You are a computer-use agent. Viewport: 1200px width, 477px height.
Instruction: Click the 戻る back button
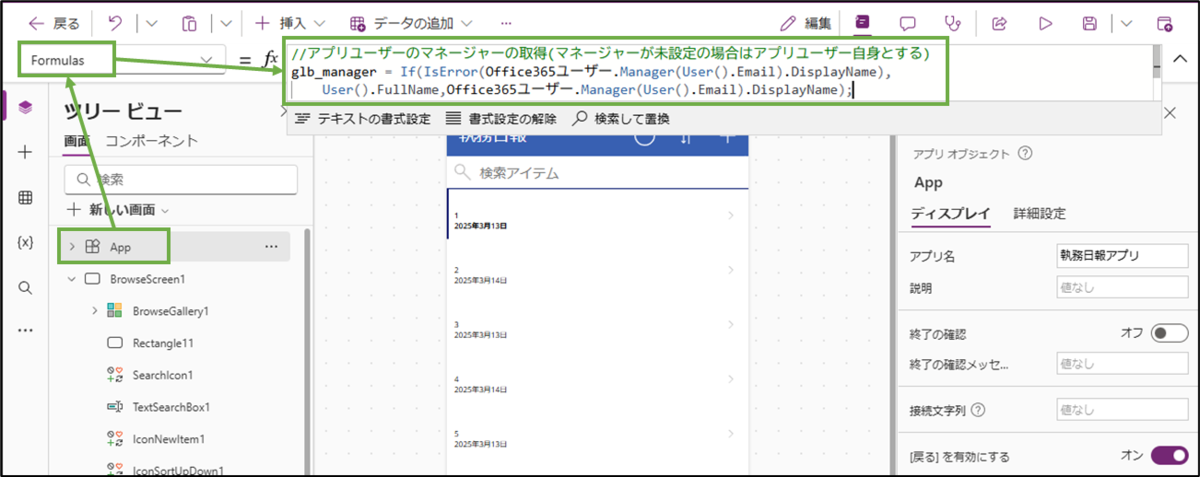(x=53, y=22)
